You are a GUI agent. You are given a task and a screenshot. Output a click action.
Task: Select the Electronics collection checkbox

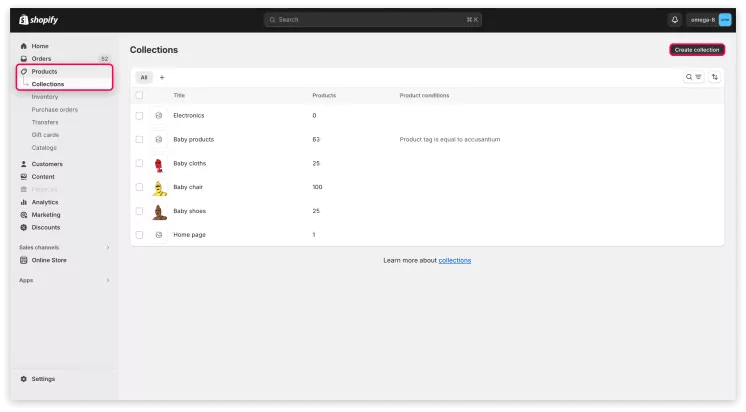139,116
